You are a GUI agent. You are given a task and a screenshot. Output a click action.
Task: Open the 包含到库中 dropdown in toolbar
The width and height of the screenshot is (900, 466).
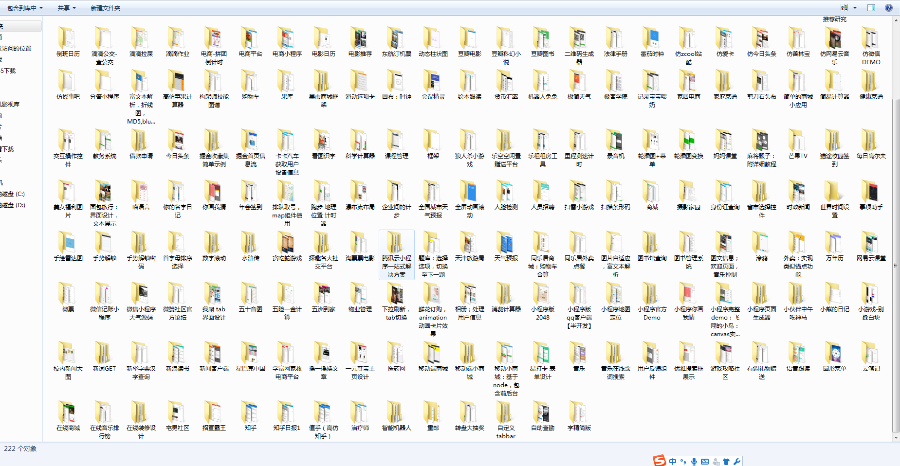pos(22,6)
